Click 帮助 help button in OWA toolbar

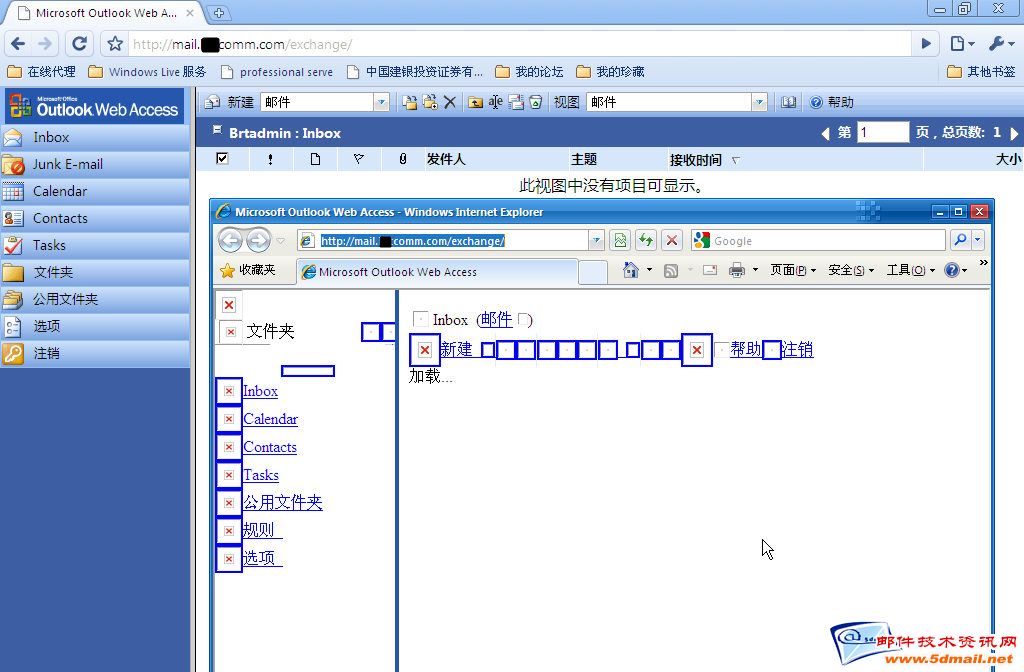pos(831,102)
